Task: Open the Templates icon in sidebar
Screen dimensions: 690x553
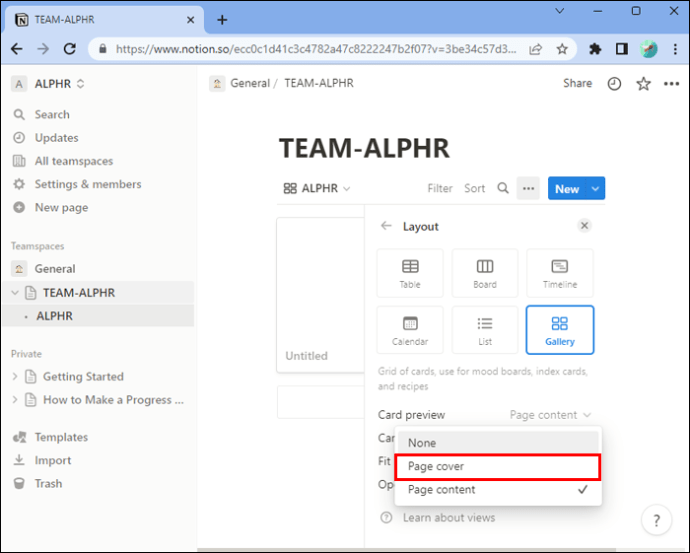Action: (19, 437)
